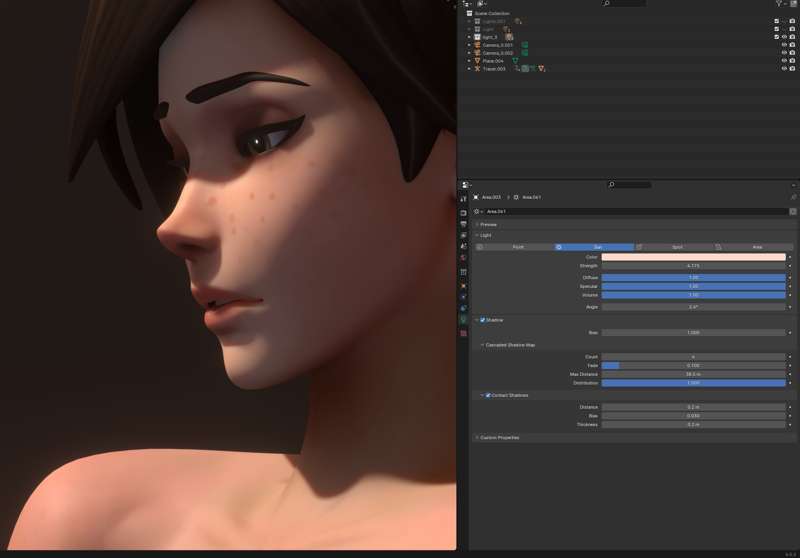This screenshot has height=558, width=800.
Task: Expand the Camera_0.001 object
Action: (469, 45)
